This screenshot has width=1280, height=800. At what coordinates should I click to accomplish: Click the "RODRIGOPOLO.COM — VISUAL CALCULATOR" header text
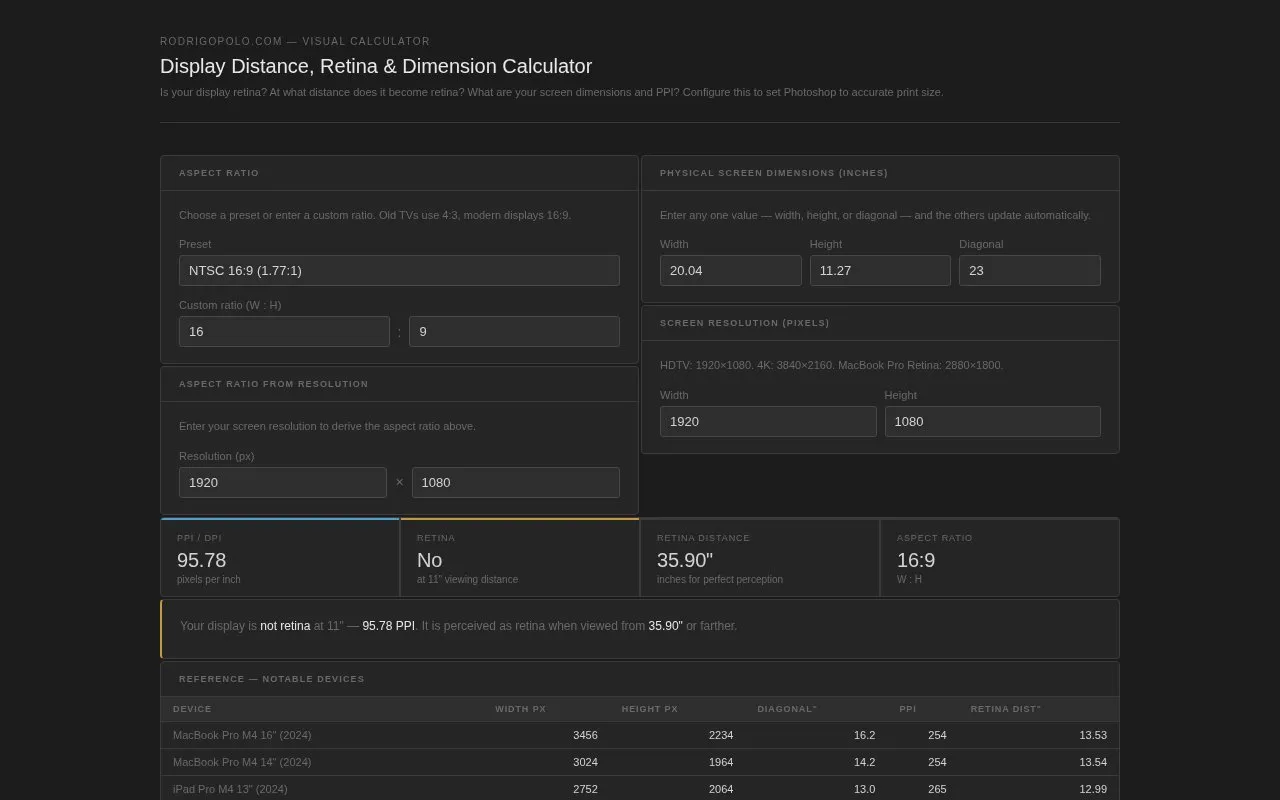tap(295, 42)
